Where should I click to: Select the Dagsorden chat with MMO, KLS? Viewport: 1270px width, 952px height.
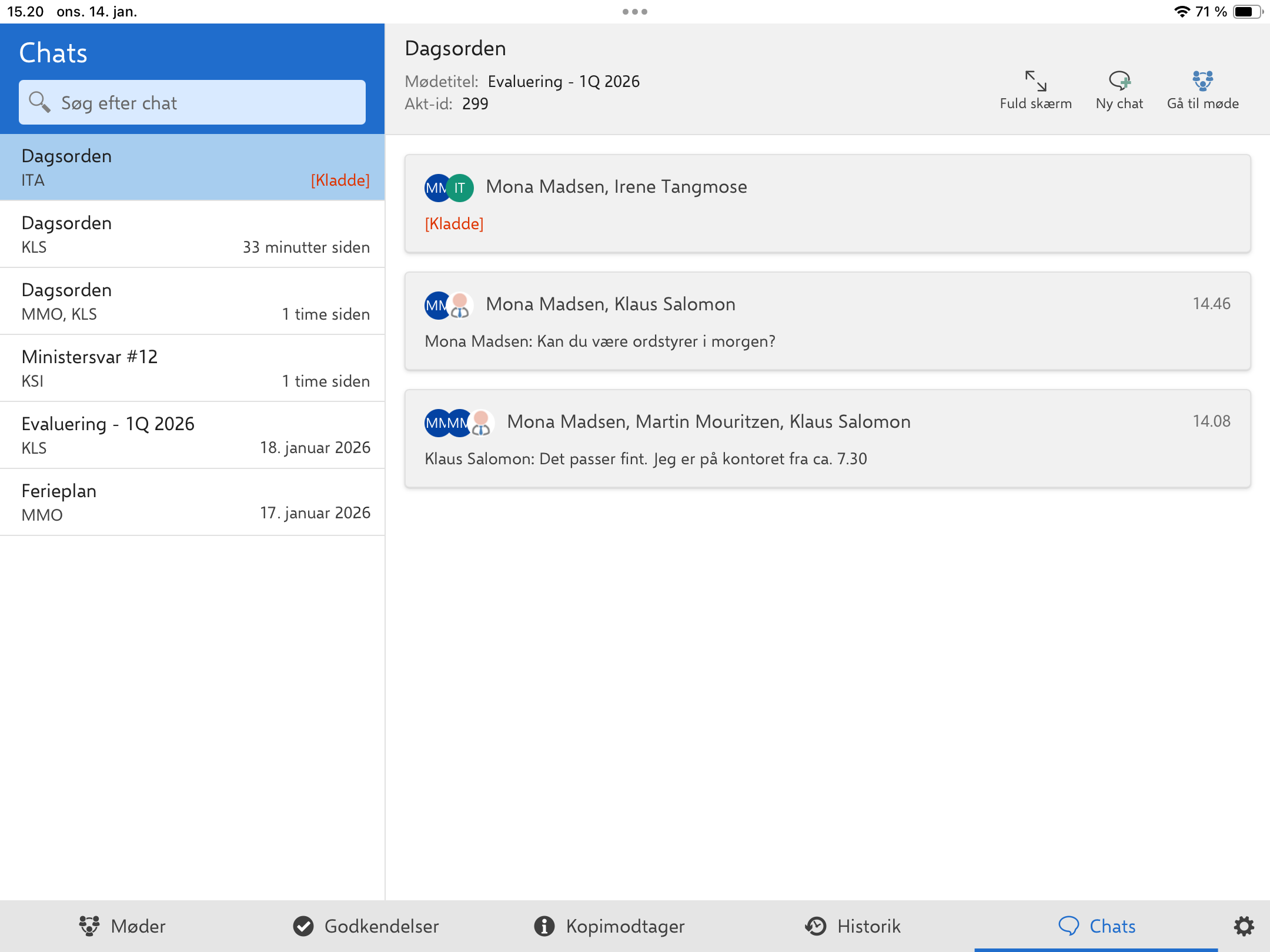coord(192,301)
